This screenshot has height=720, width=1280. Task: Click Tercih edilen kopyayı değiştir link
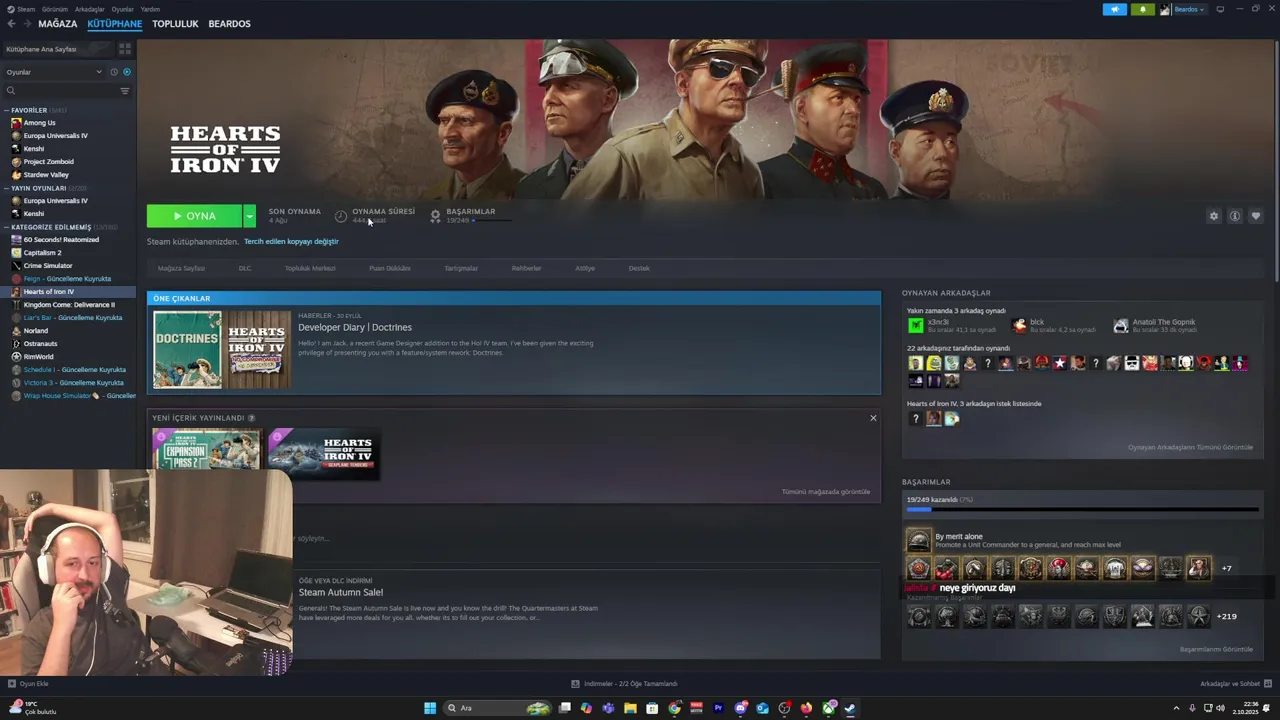[x=291, y=242]
